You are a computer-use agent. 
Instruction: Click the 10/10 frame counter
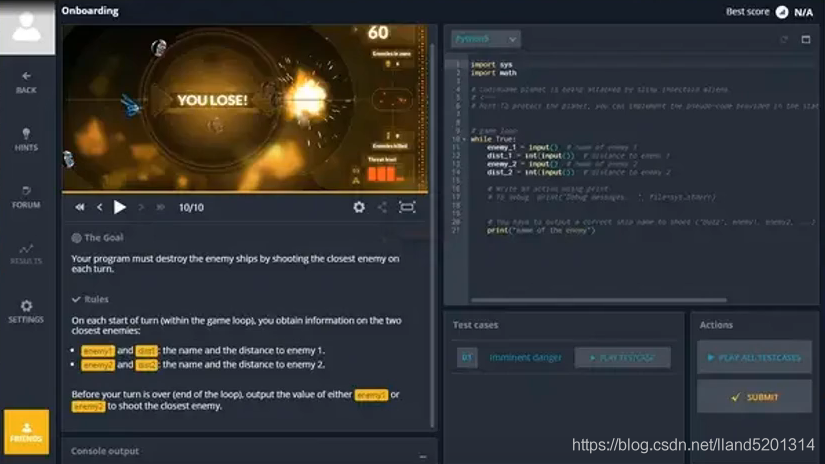(x=191, y=207)
